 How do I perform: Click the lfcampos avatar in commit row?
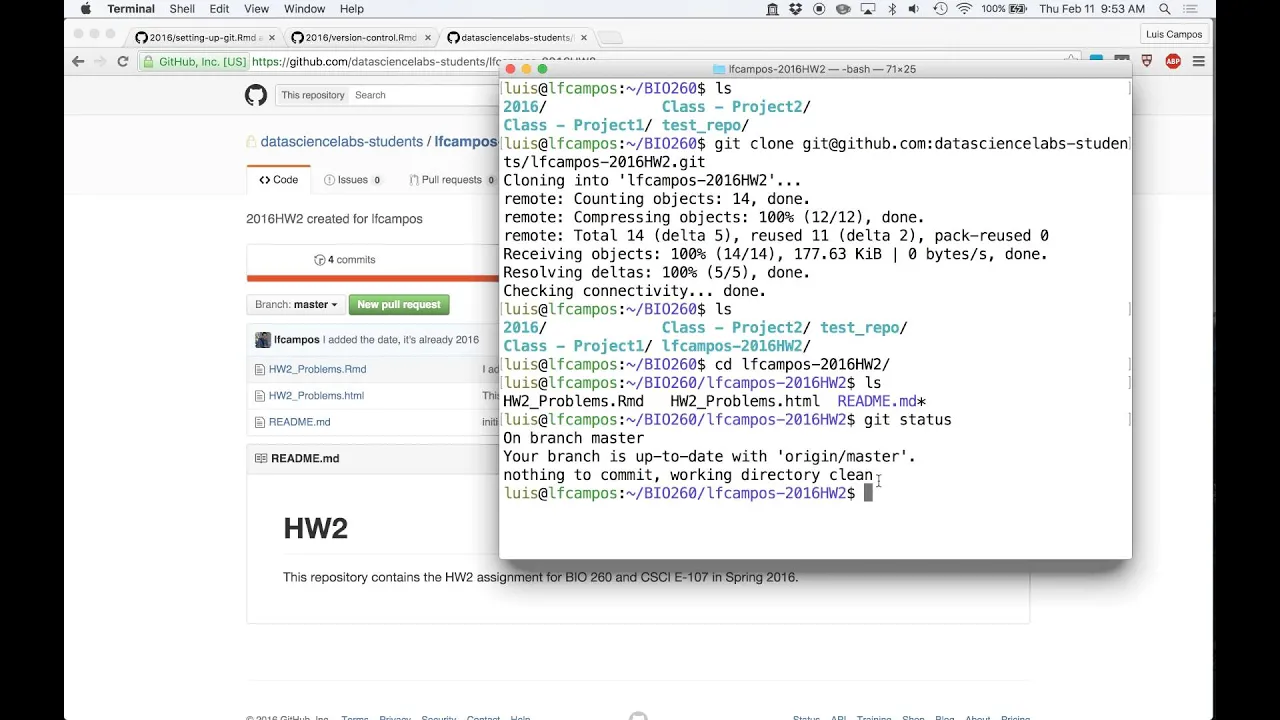262,340
